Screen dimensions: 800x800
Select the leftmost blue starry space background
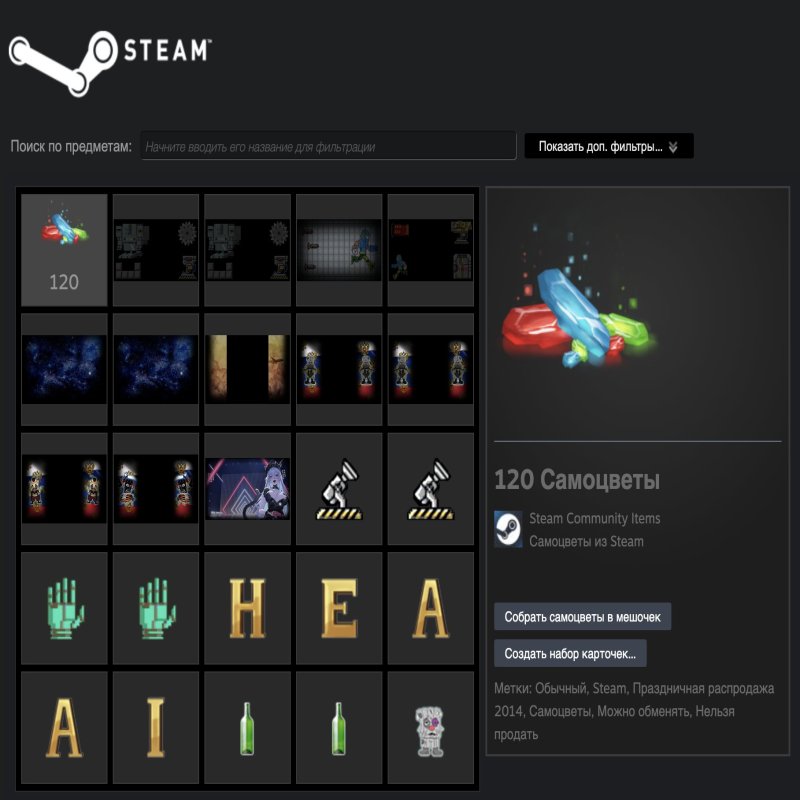coord(64,369)
